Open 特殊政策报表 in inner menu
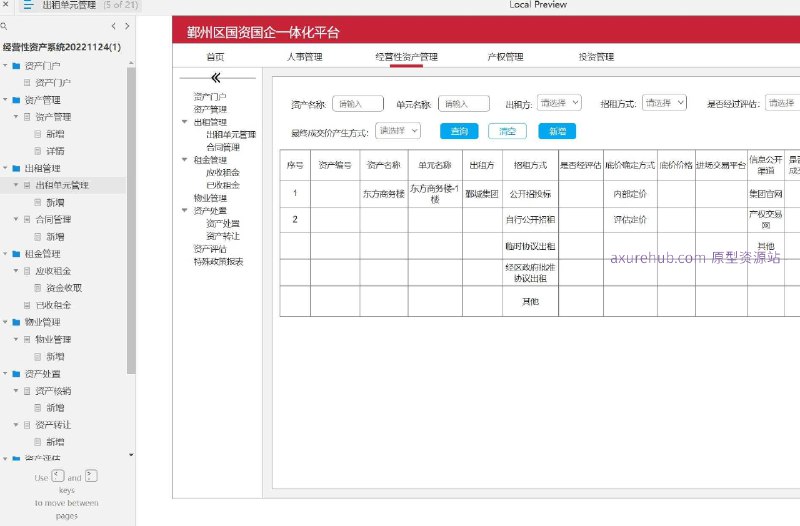Image resolution: width=800 pixels, height=526 pixels. click(218, 262)
